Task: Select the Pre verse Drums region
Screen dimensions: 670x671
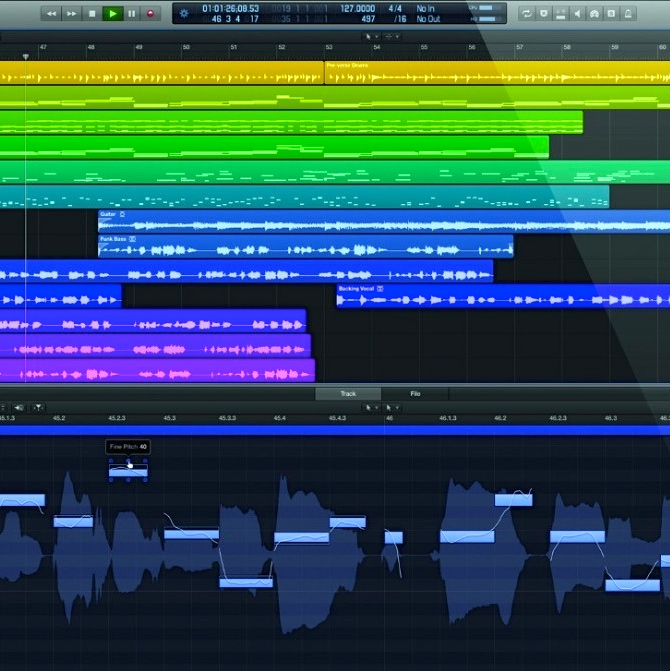Action: [497, 73]
